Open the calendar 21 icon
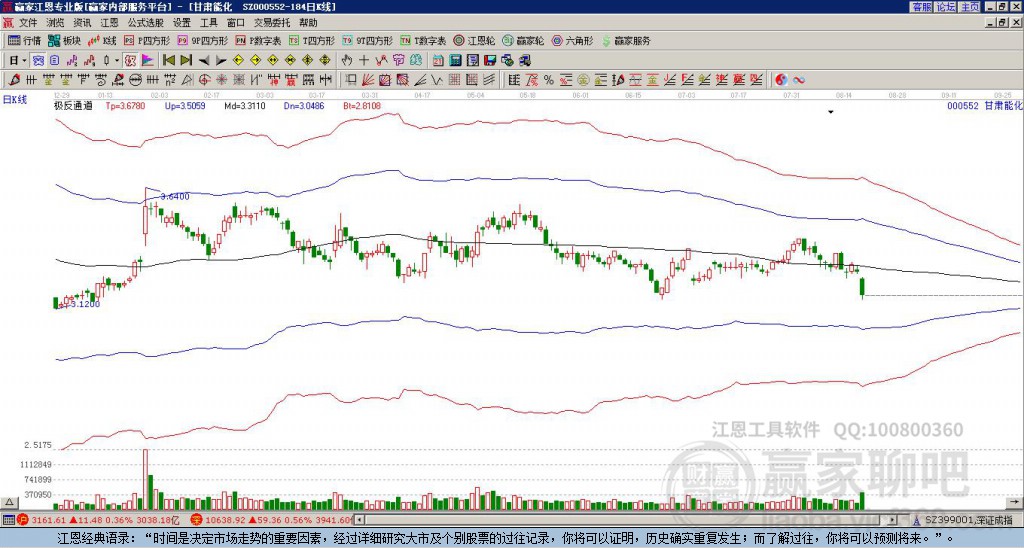 click(x=438, y=61)
